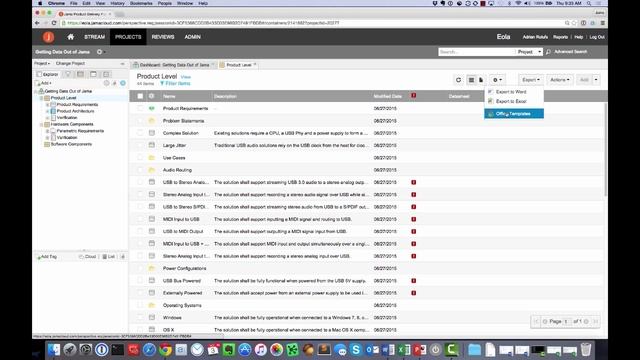The image size is (640, 360).
Task: Open the gear settings dropdown in toolbar
Action: (x=497, y=80)
